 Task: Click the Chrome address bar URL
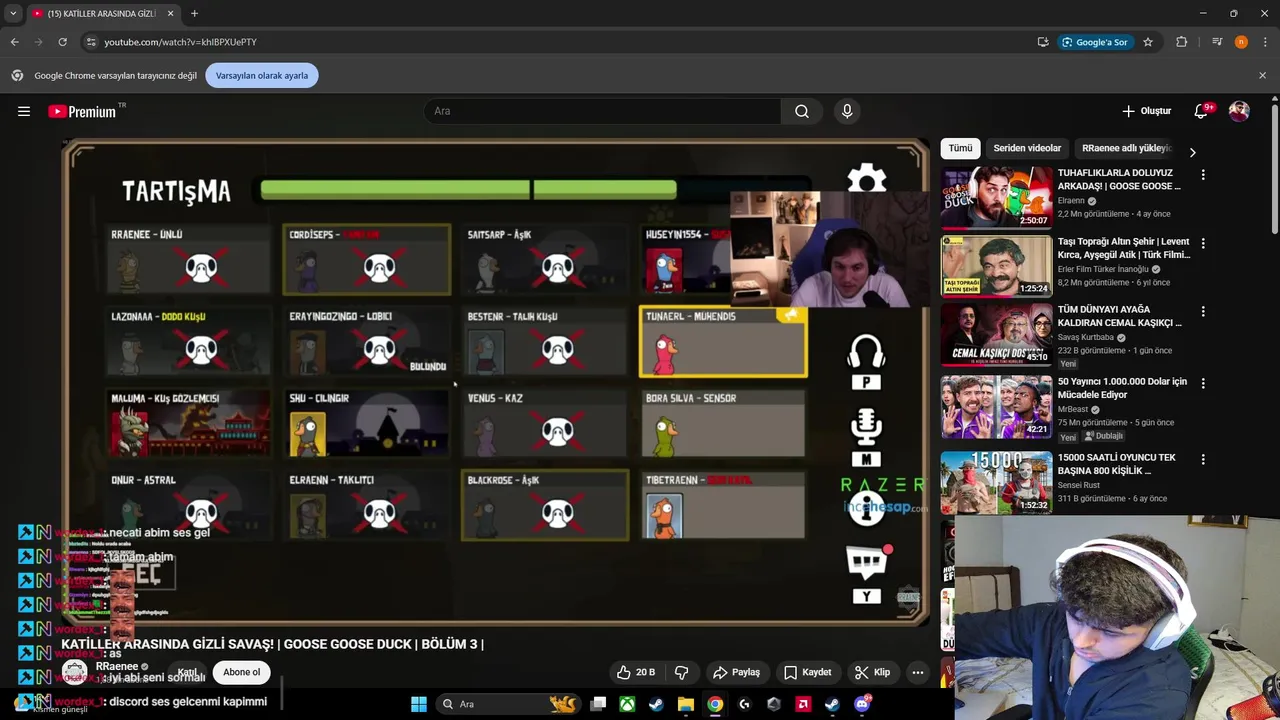coord(180,42)
